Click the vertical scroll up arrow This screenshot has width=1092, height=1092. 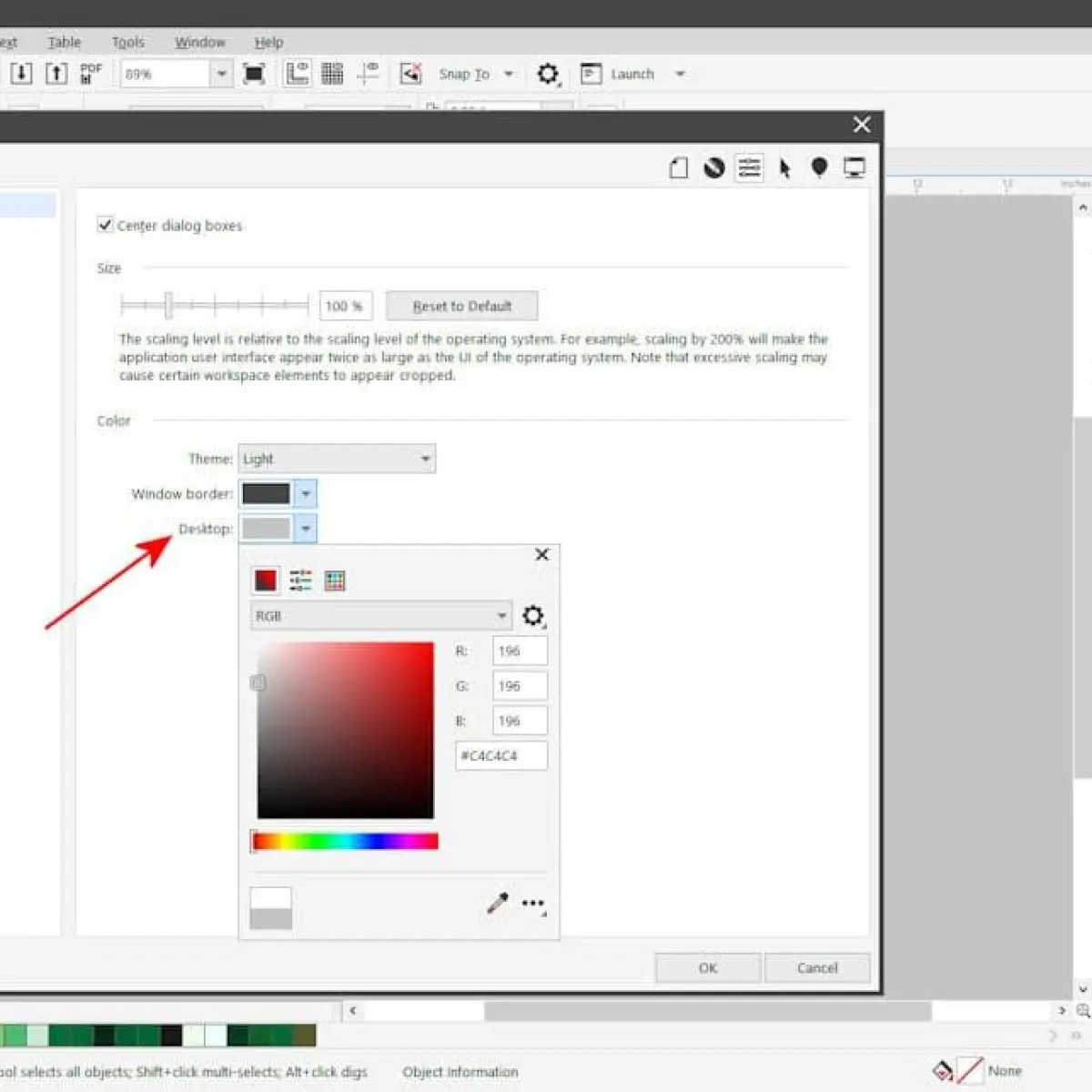pyautogui.click(x=1083, y=207)
